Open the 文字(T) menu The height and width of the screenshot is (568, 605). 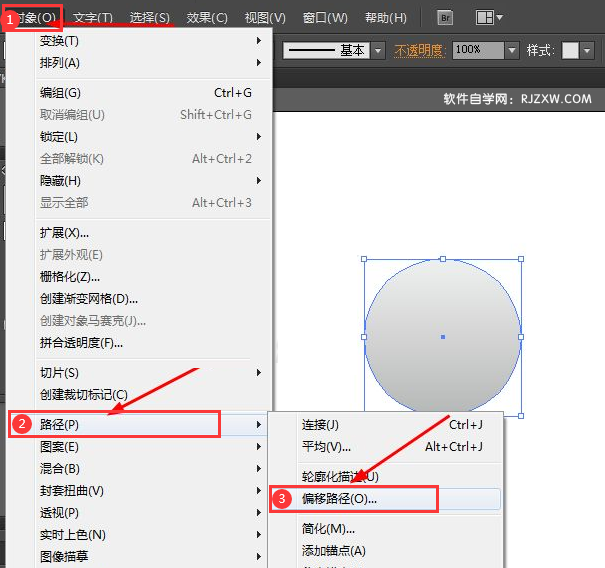point(93,17)
